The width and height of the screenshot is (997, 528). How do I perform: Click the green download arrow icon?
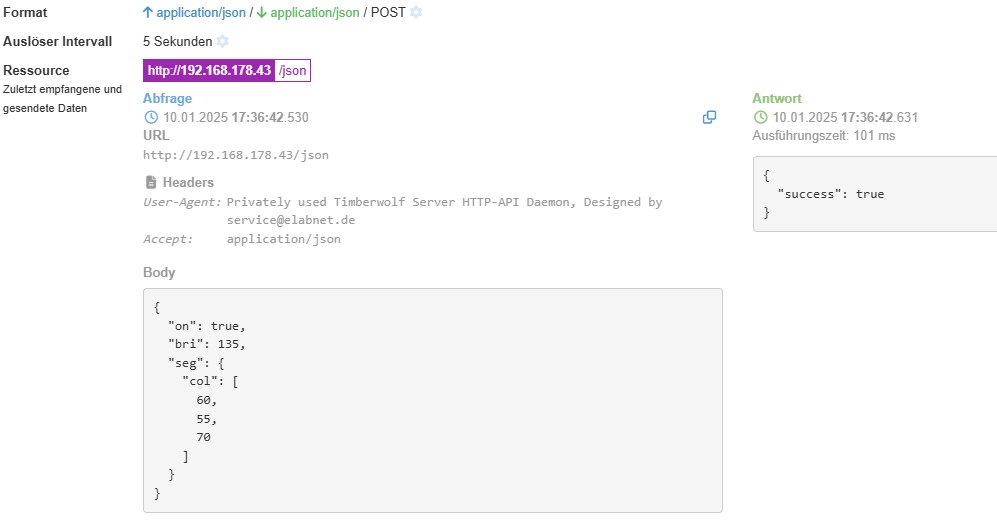tap(261, 12)
